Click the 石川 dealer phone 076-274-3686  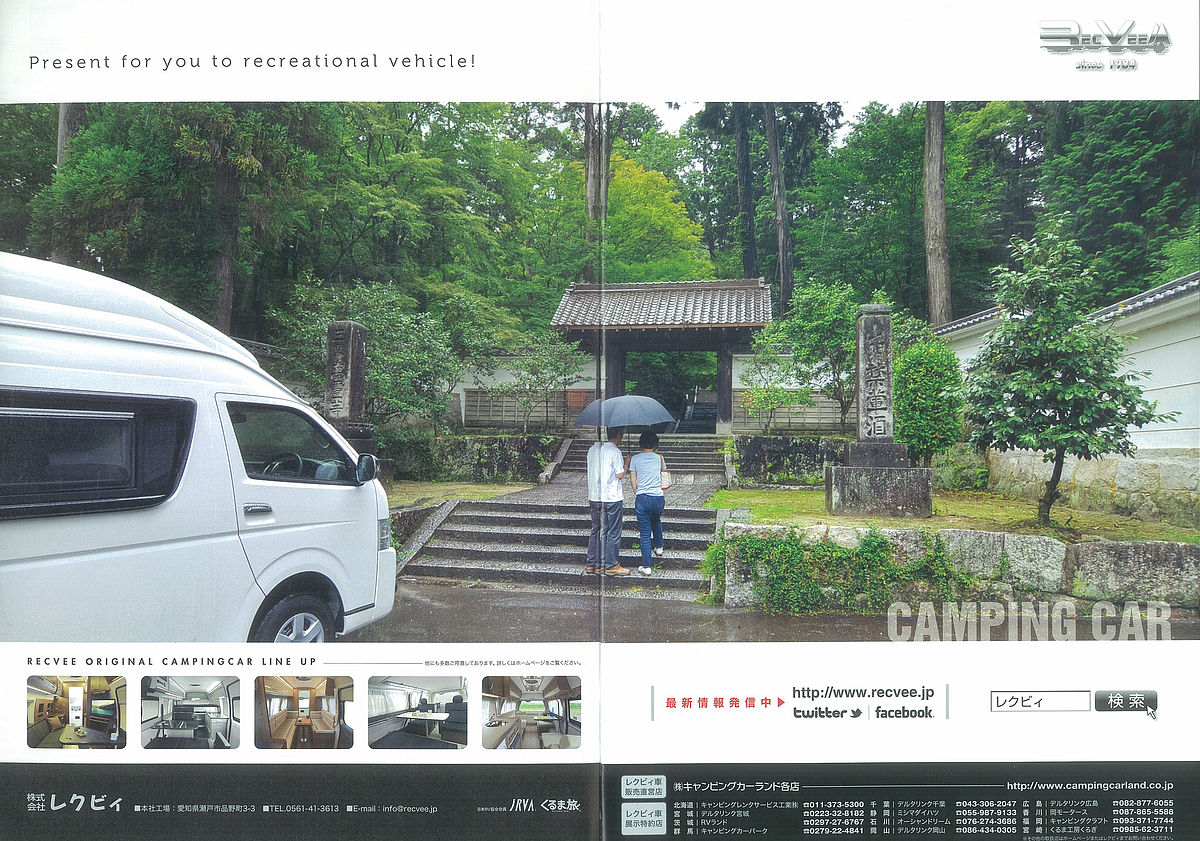pos(986,822)
